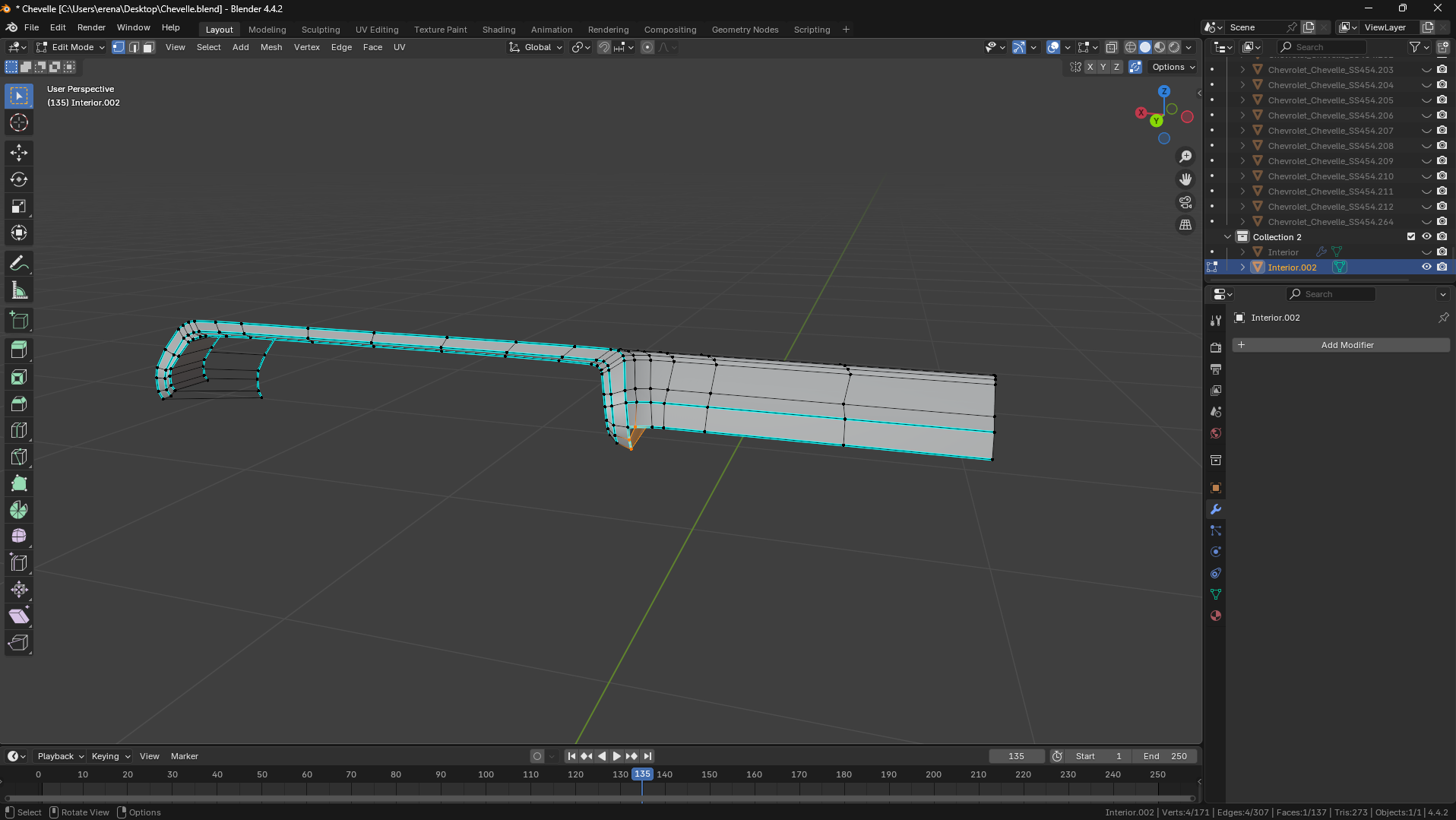Open the Object Data properties tab
The height and width of the screenshot is (820, 1456).
click(x=1216, y=594)
